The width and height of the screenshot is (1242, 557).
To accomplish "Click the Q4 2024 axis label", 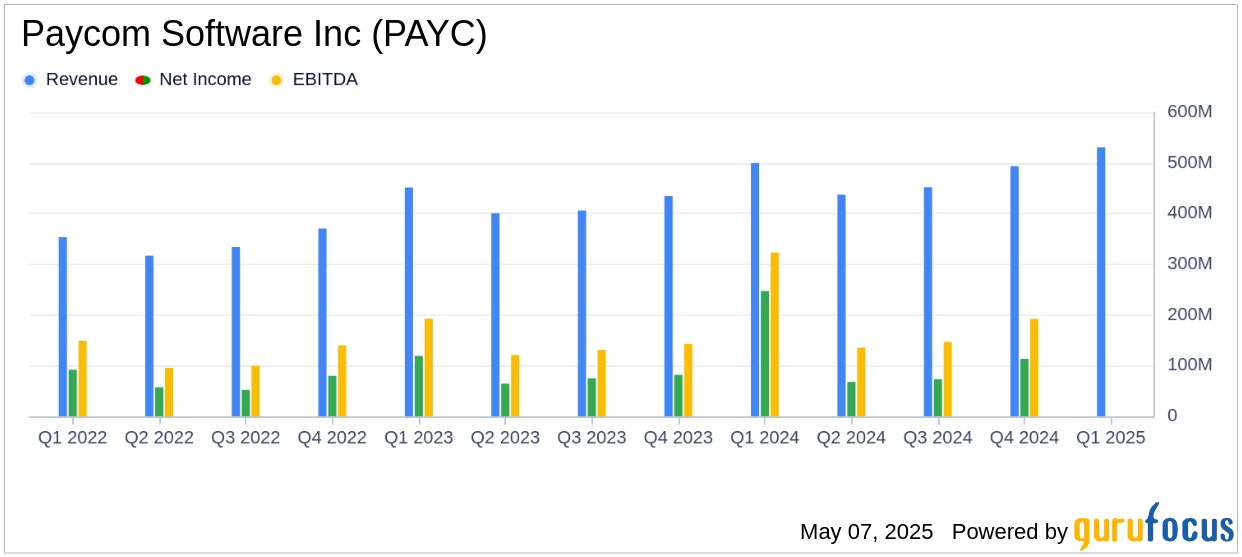I will (x=1024, y=438).
